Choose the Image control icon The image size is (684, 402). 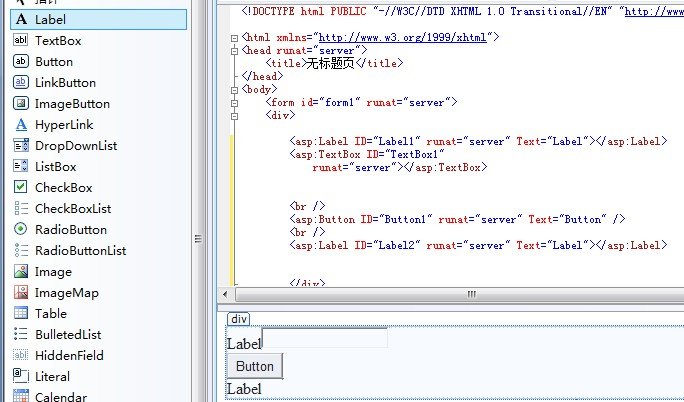point(21,271)
